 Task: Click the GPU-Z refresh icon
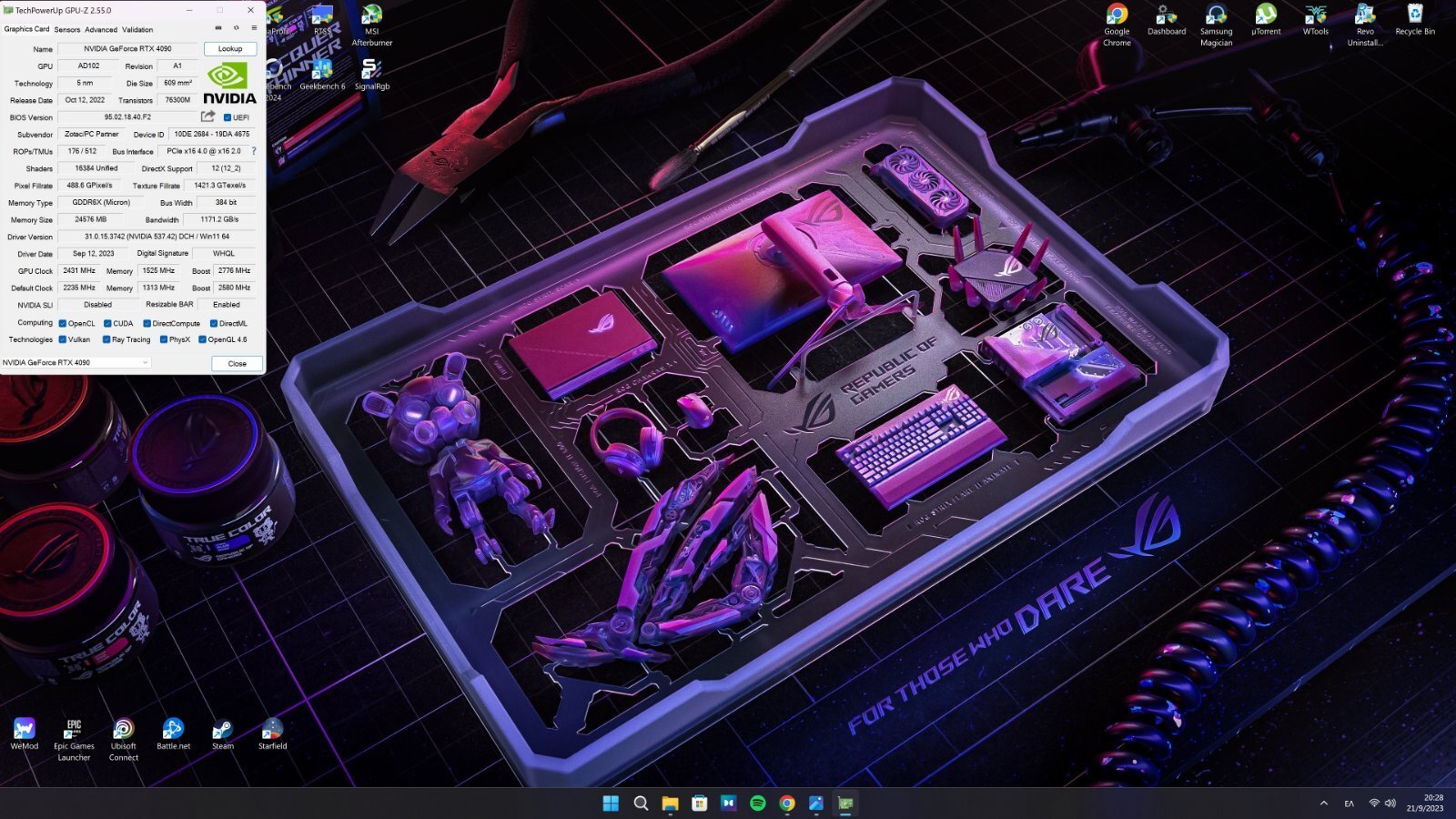click(237, 28)
